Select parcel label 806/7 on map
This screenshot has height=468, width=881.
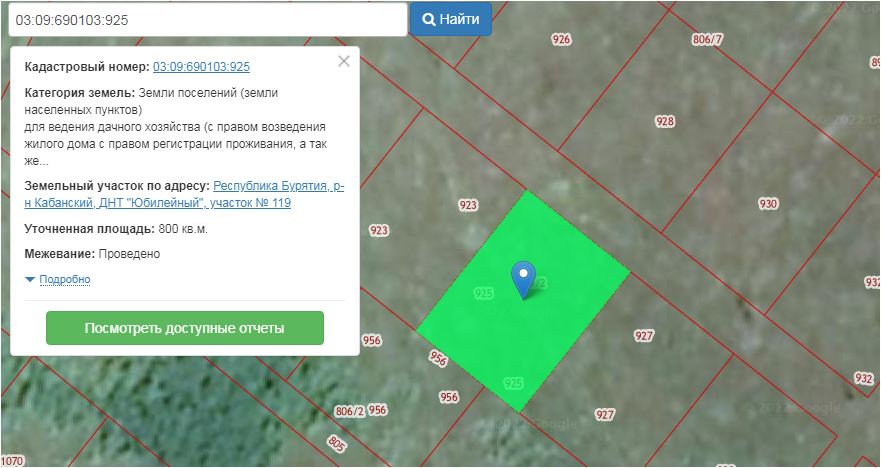[706, 40]
